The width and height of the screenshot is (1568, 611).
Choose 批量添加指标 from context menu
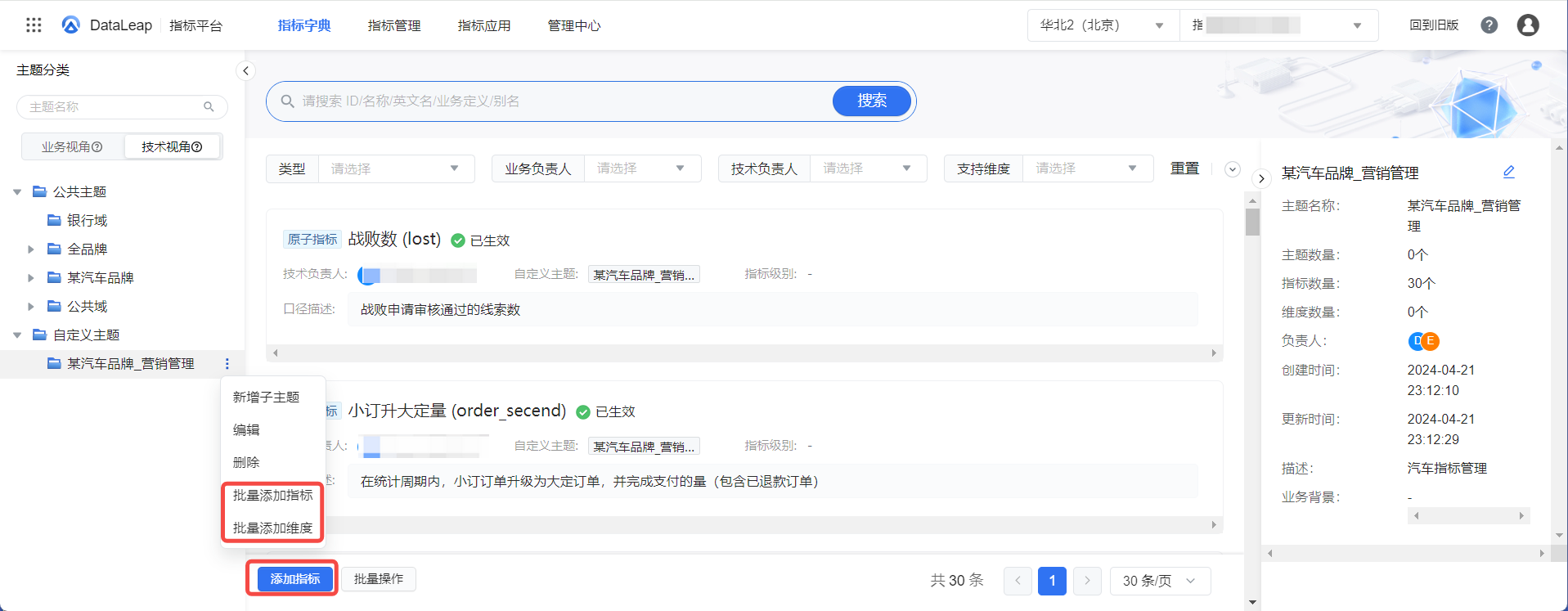tap(273, 495)
